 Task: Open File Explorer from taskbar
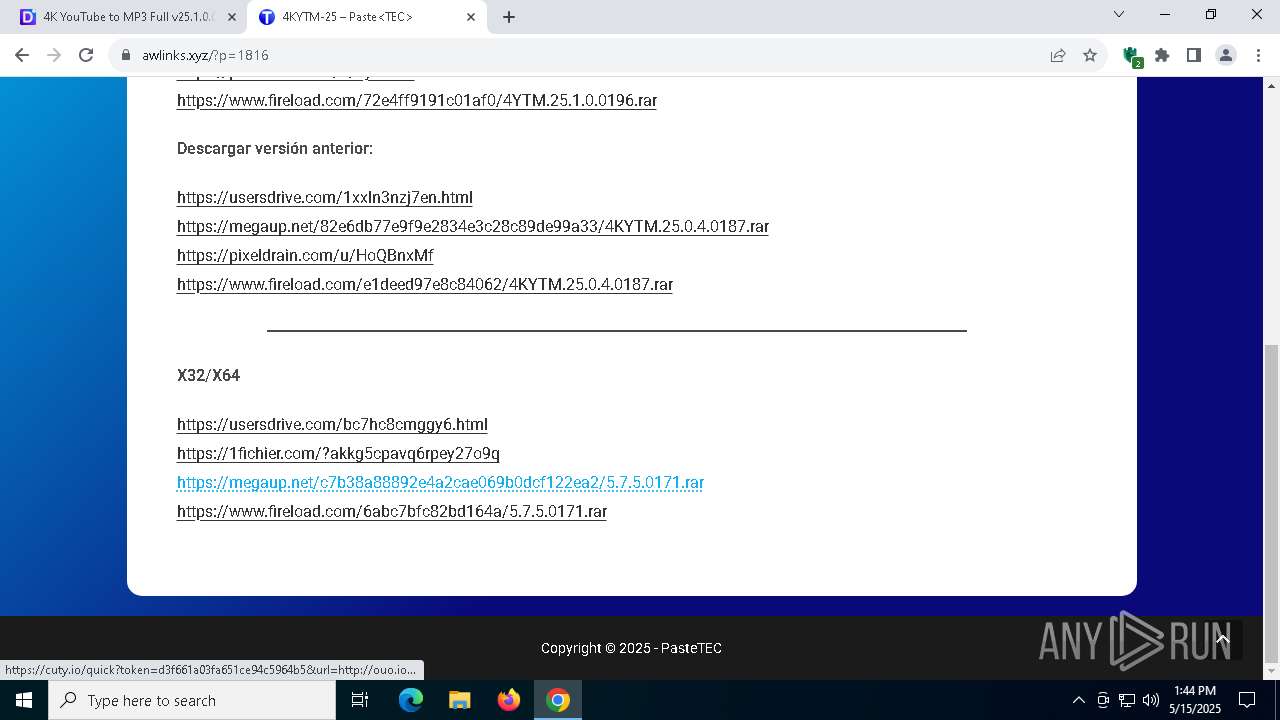point(460,700)
